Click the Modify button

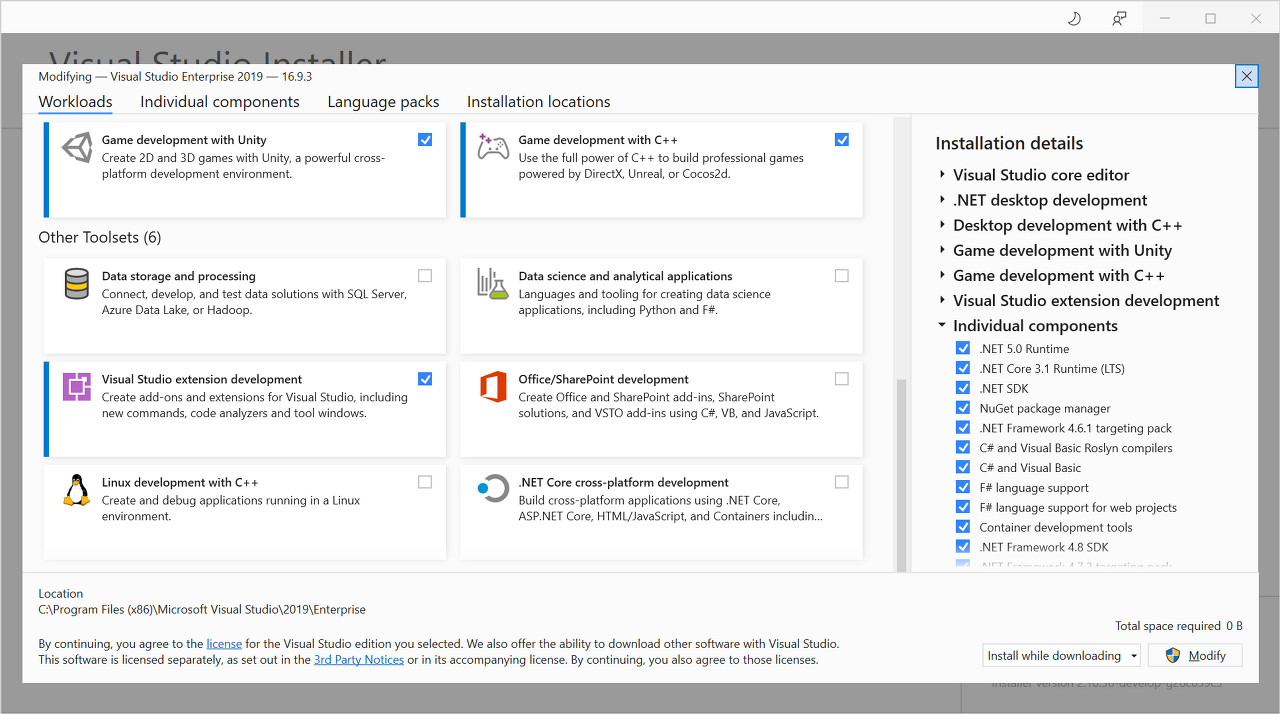coord(1195,656)
